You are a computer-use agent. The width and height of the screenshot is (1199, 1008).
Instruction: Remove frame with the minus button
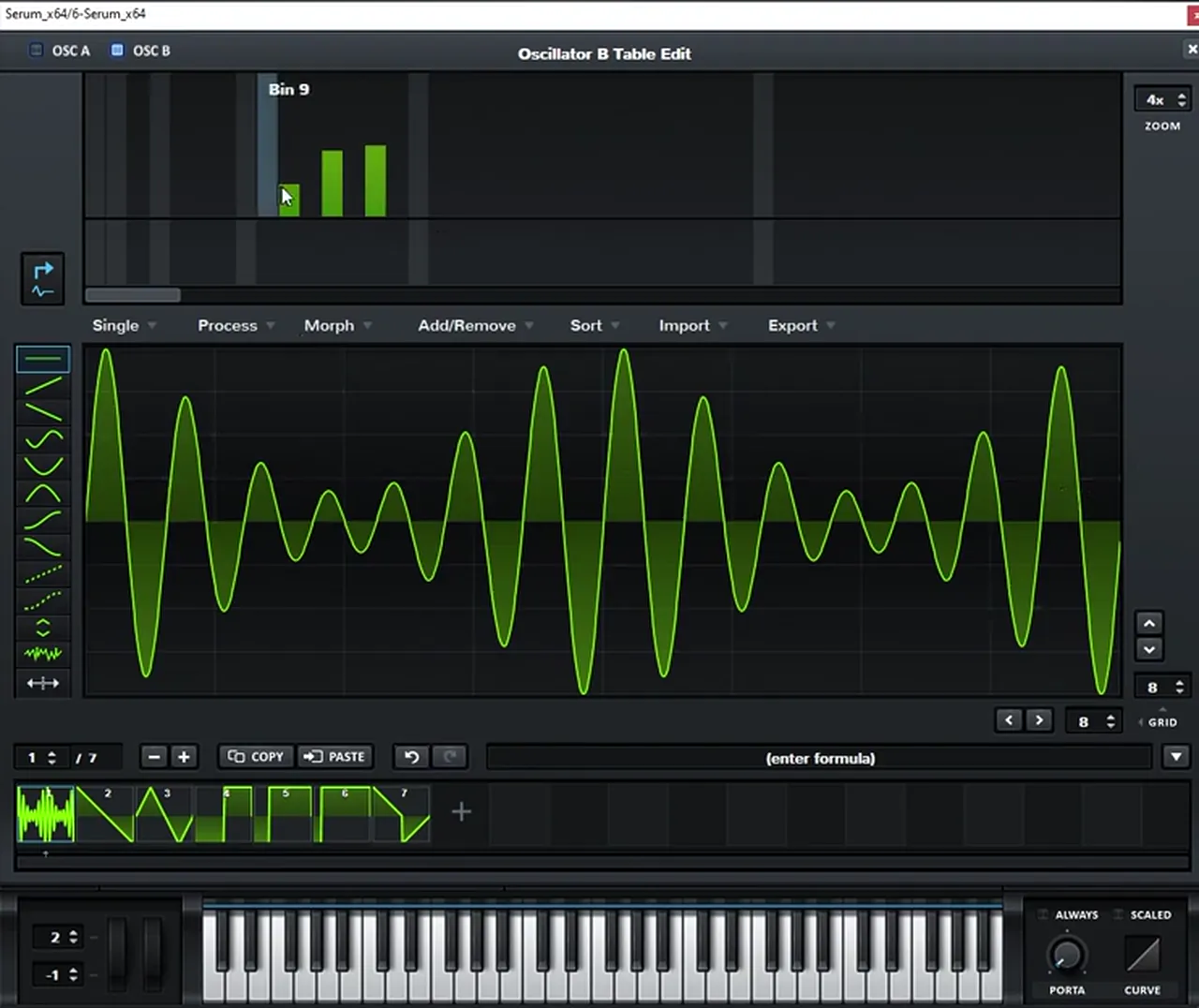[155, 757]
